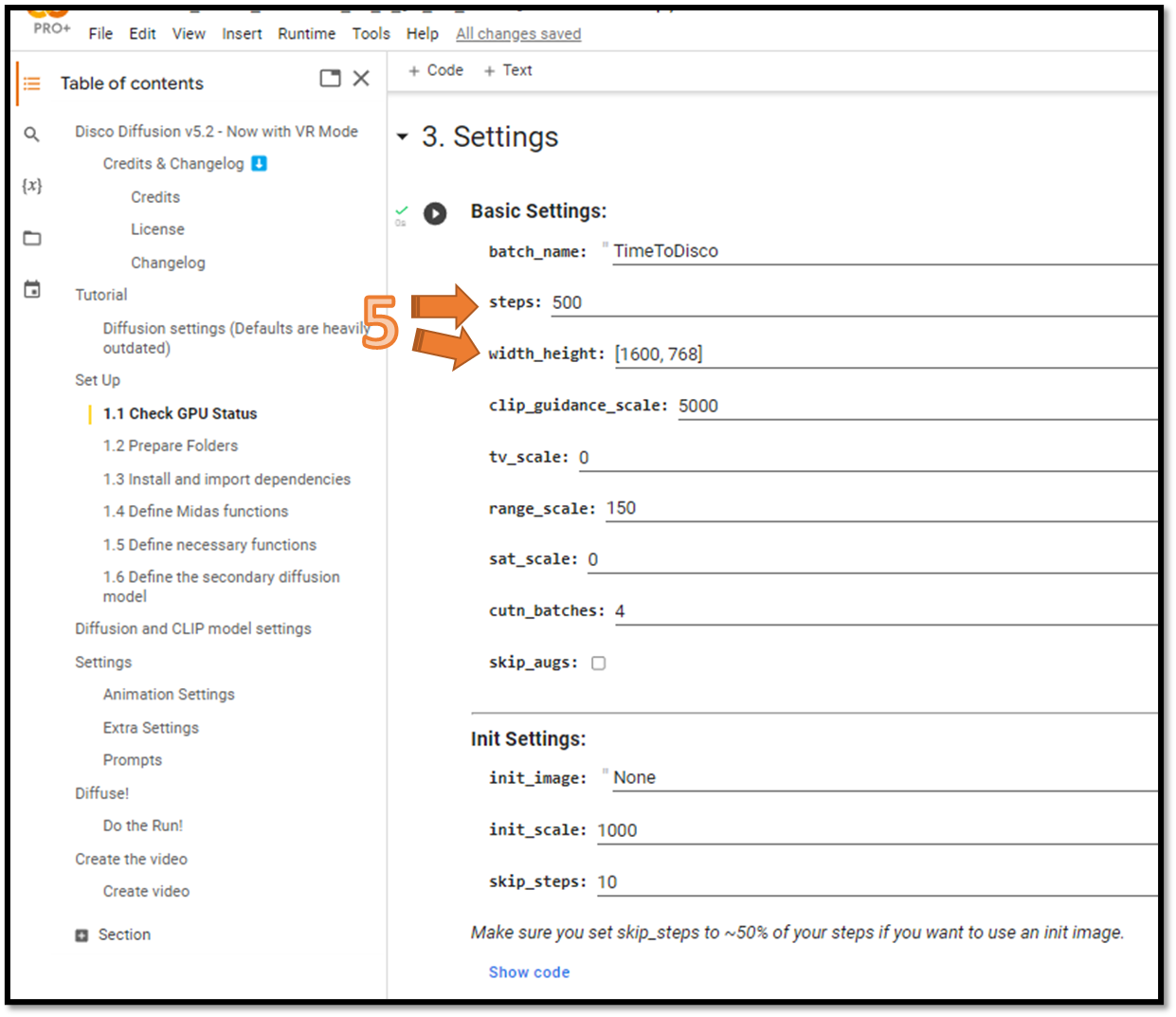
Task: Select 1.2 Prepare Folders entry
Action: [171, 445]
